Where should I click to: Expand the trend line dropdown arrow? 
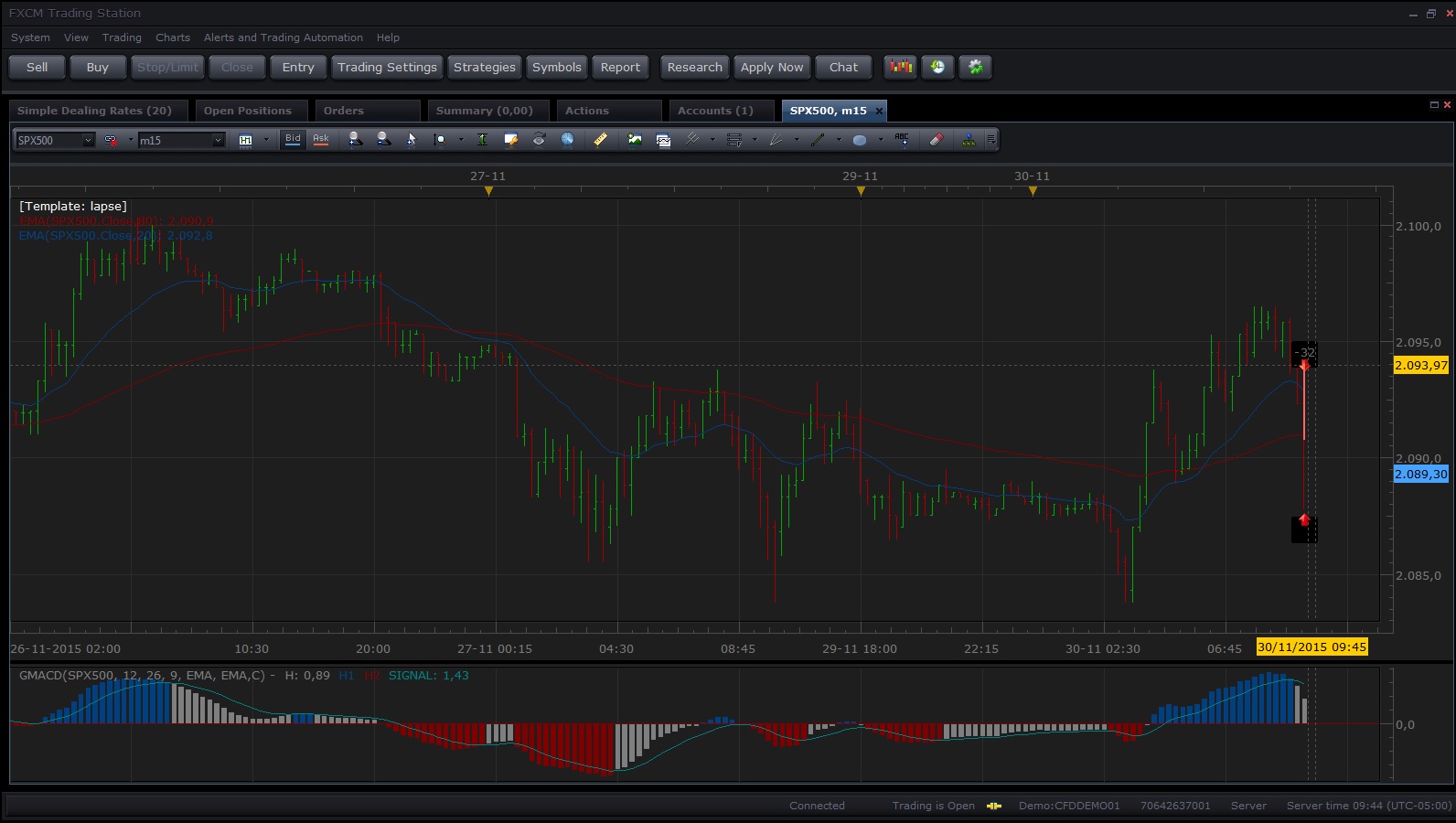(839, 140)
